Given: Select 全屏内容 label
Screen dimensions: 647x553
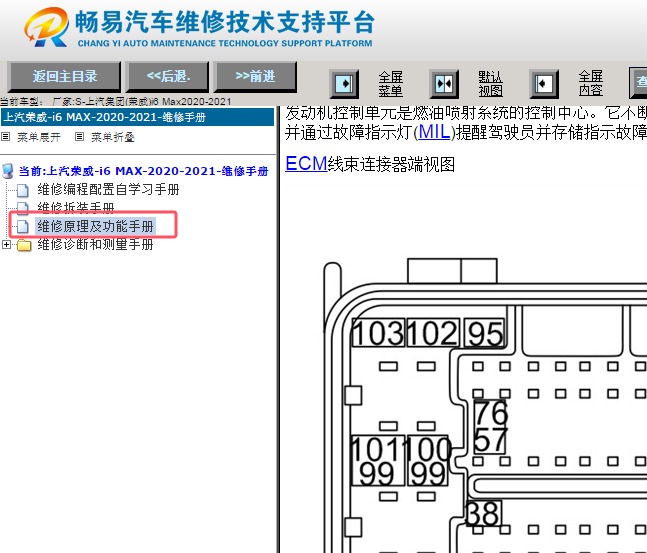Looking at the screenshot, I should pyautogui.click(x=590, y=84).
